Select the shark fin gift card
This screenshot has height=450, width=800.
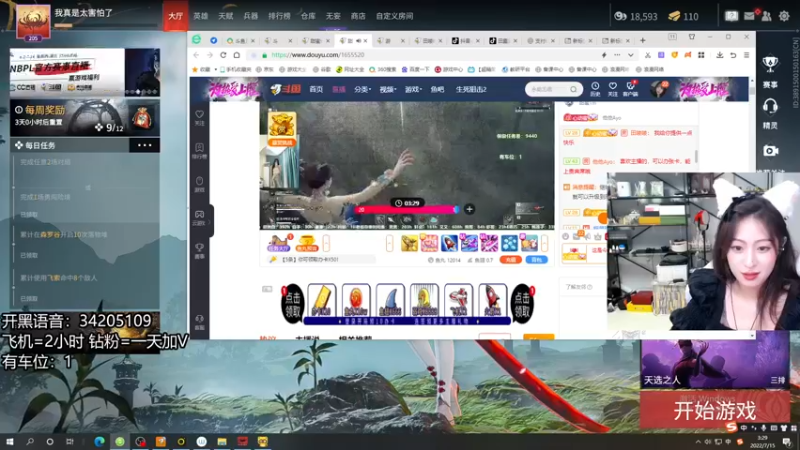[x=390, y=300]
